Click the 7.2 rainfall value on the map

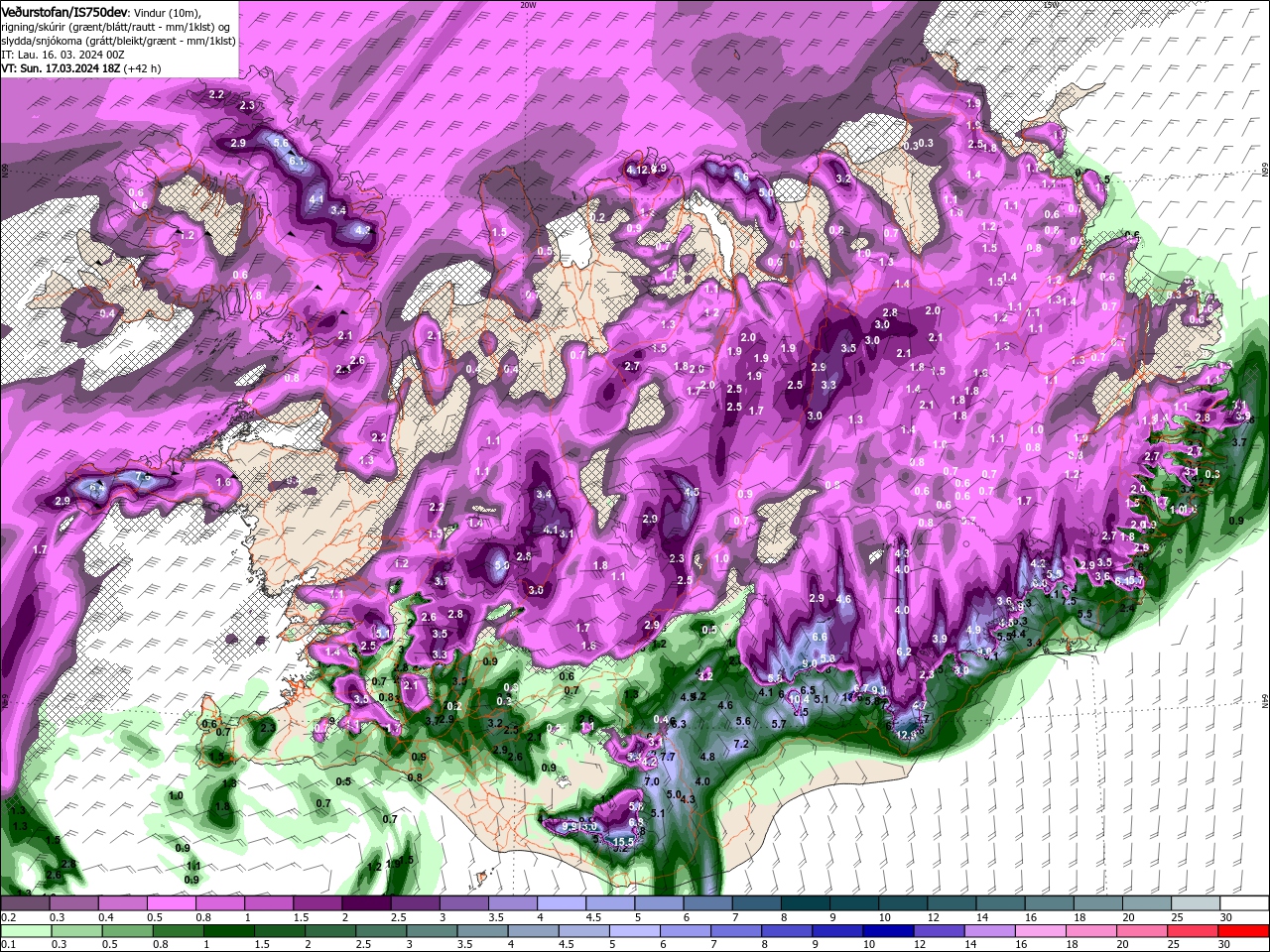(740, 744)
